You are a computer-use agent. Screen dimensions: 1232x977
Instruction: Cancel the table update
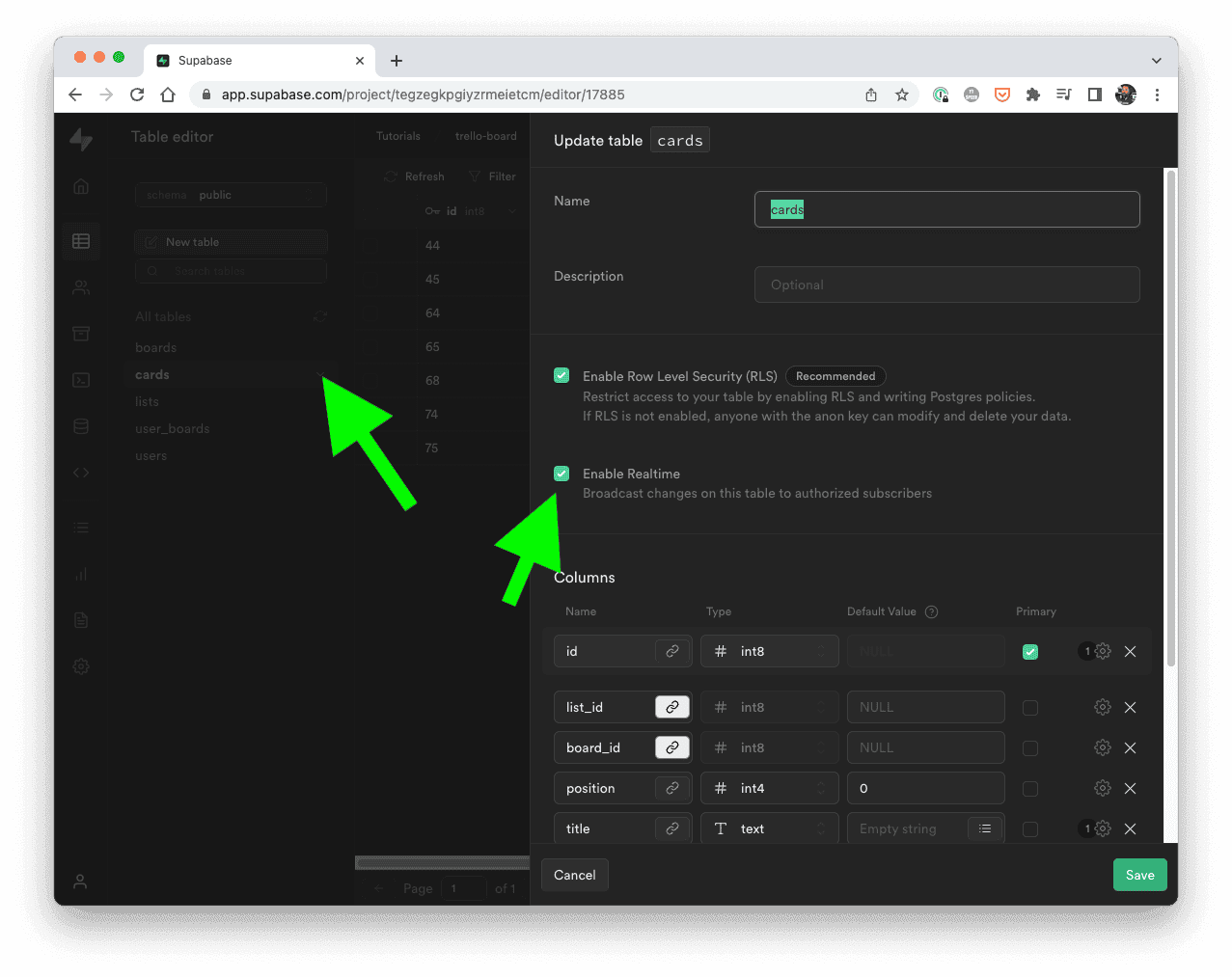coord(574,875)
